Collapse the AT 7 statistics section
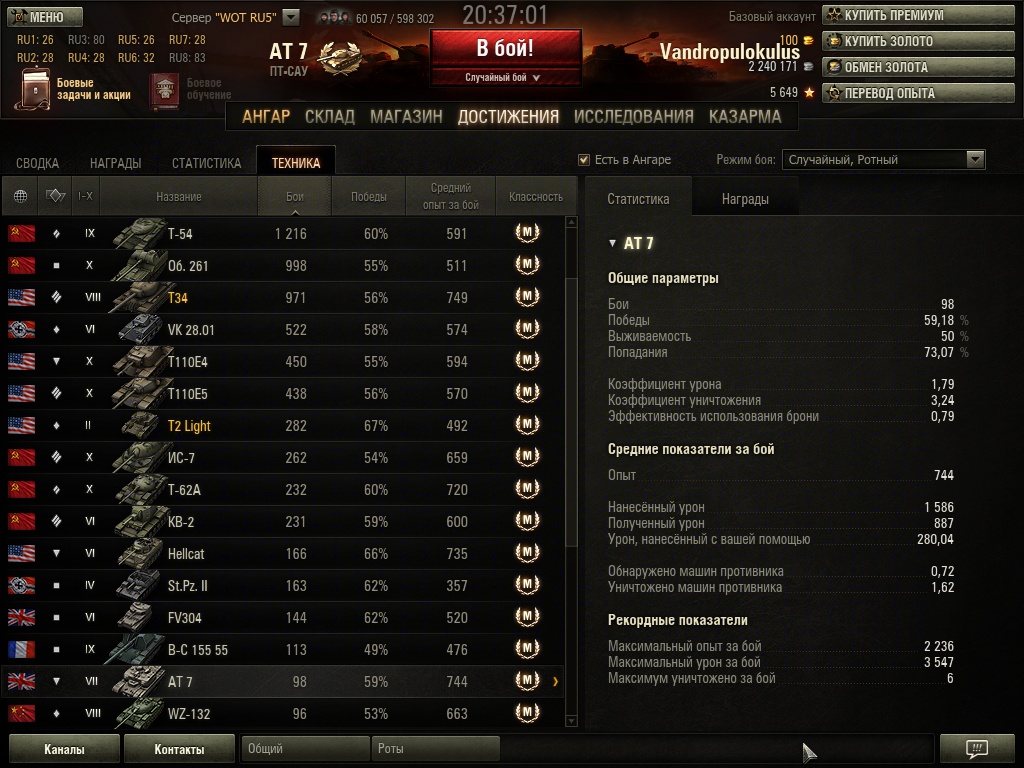1024x768 pixels. (x=612, y=243)
